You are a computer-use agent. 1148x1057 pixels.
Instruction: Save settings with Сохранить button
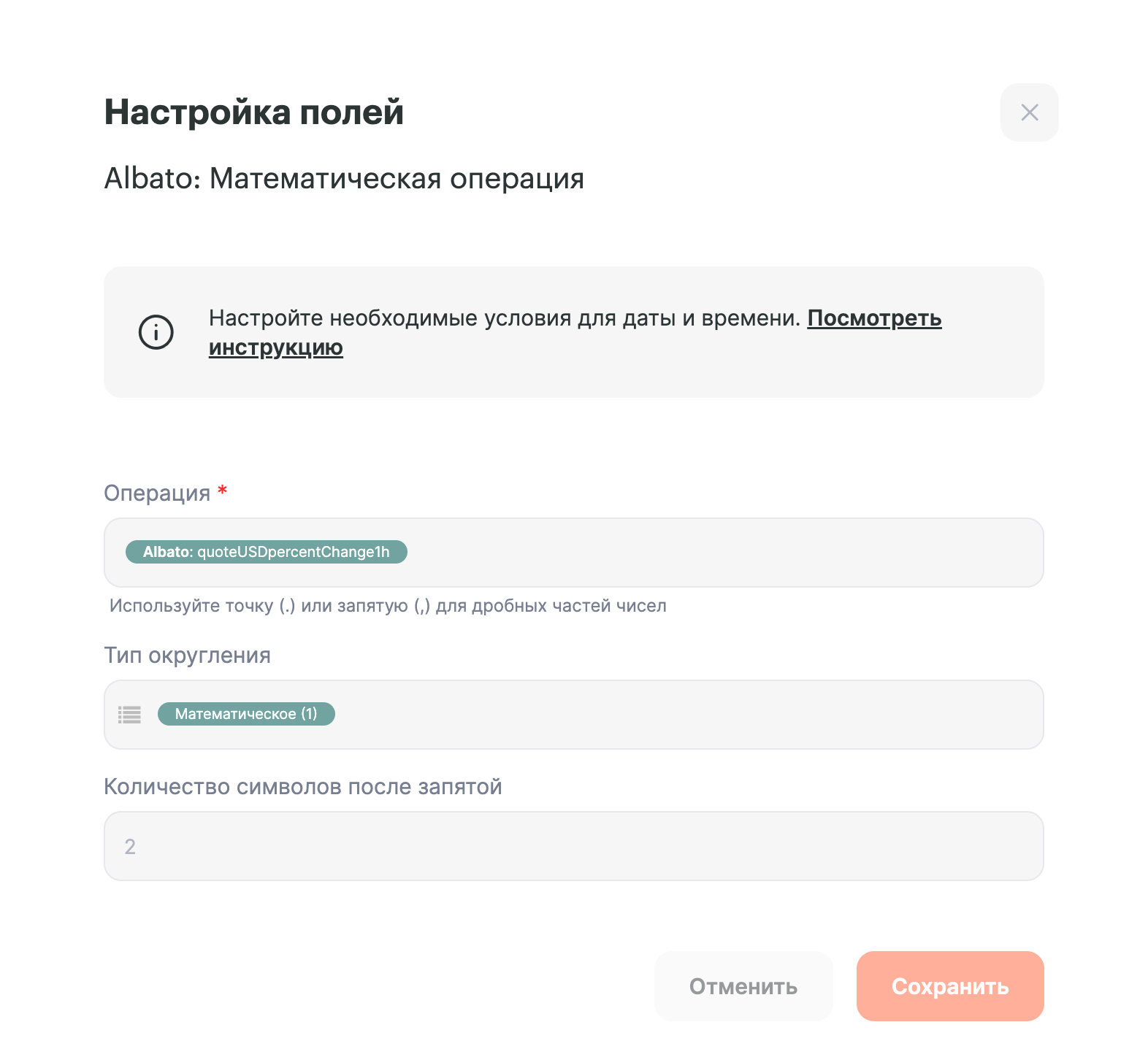tap(949, 986)
